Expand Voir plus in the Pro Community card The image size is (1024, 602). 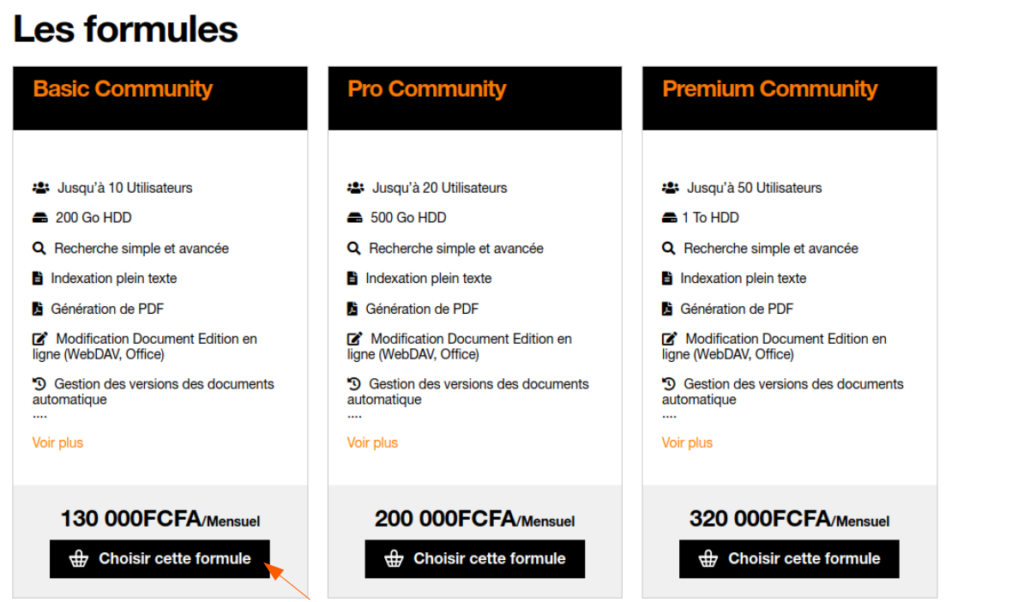(x=372, y=443)
